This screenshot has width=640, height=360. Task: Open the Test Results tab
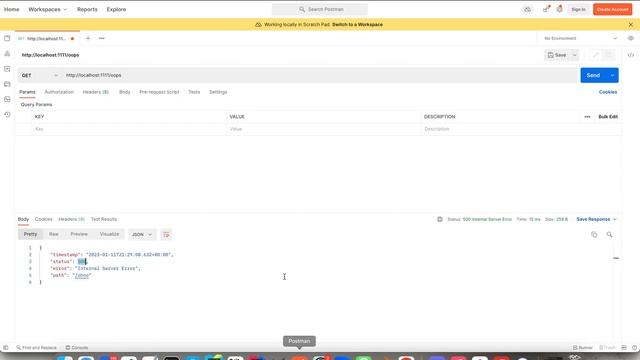[104, 220]
